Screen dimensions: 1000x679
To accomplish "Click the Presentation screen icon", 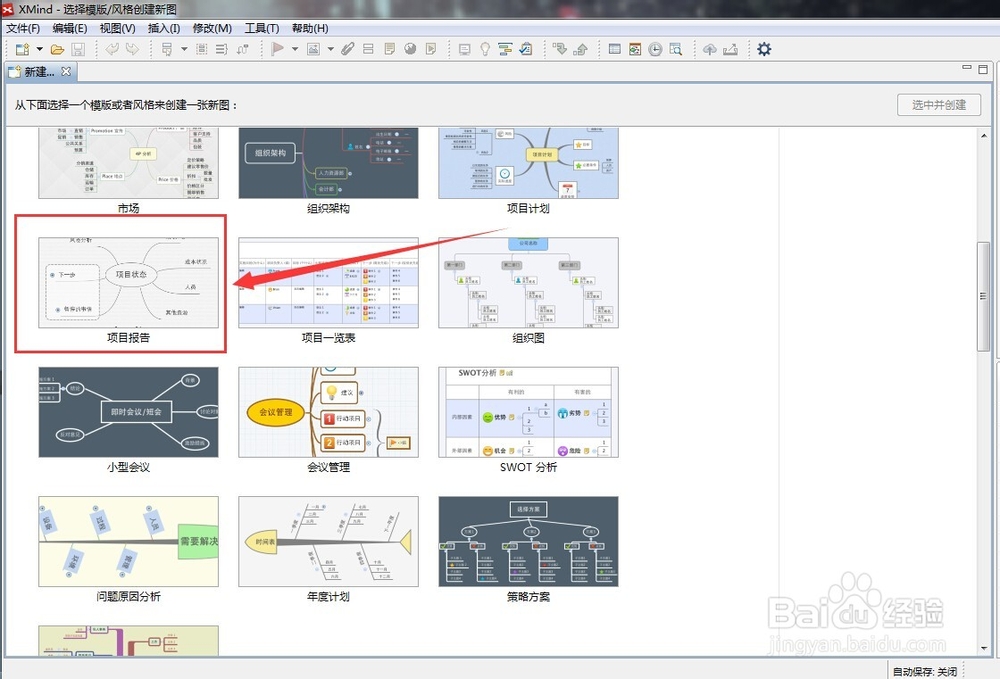I will pyautogui.click(x=465, y=49).
